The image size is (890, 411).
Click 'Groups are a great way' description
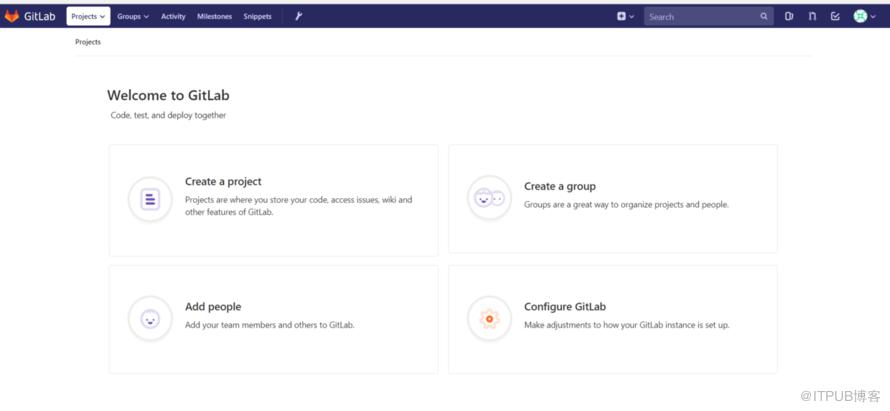pyautogui.click(x=626, y=204)
